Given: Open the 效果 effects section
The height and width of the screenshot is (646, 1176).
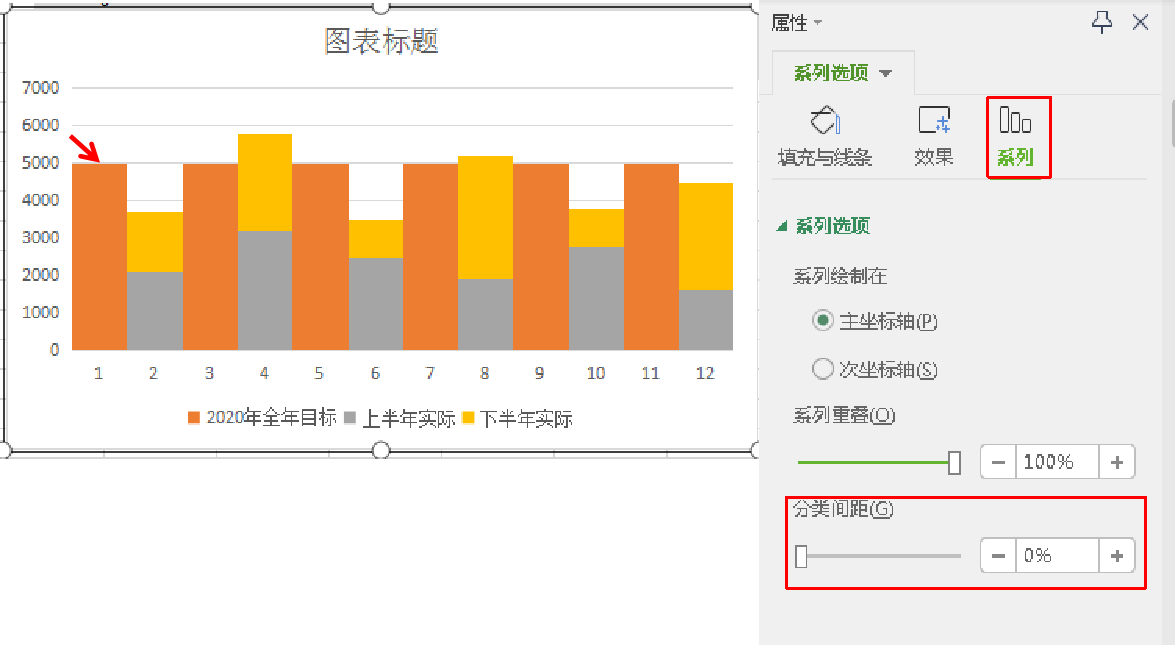Looking at the screenshot, I should [934, 137].
